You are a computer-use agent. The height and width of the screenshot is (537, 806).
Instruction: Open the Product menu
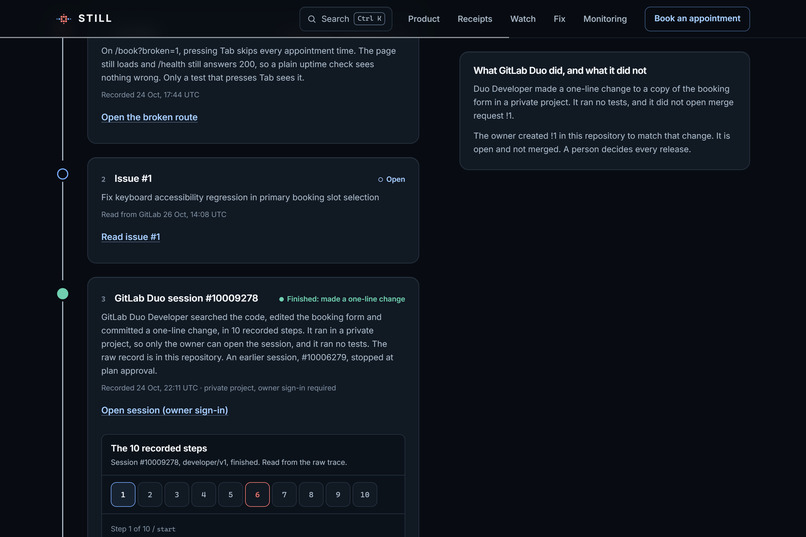pyautogui.click(x=424, y=19)
